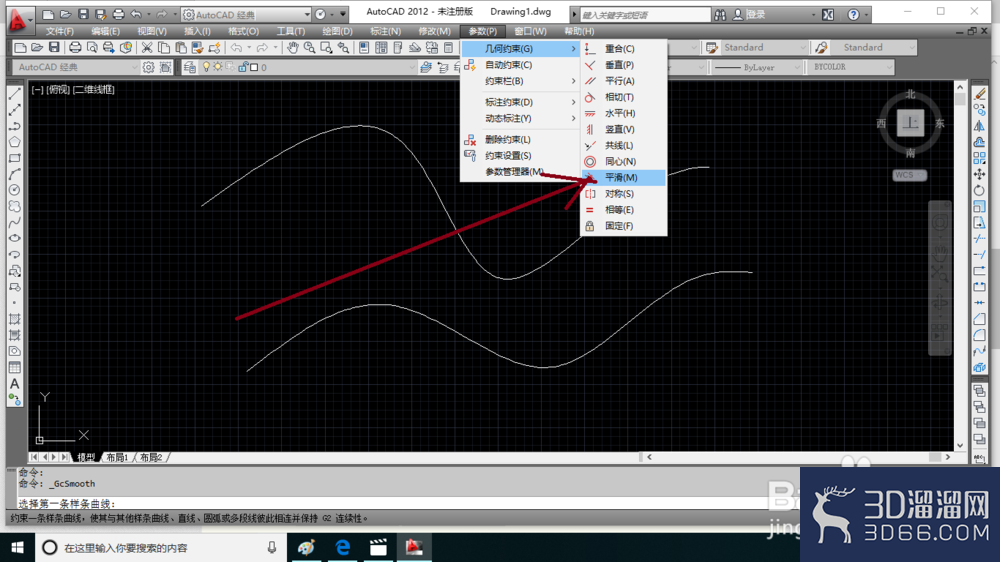Screen dimensions: 1000x562
Task: Click the Workspace Settings gear icon
Action: point(149,67)
